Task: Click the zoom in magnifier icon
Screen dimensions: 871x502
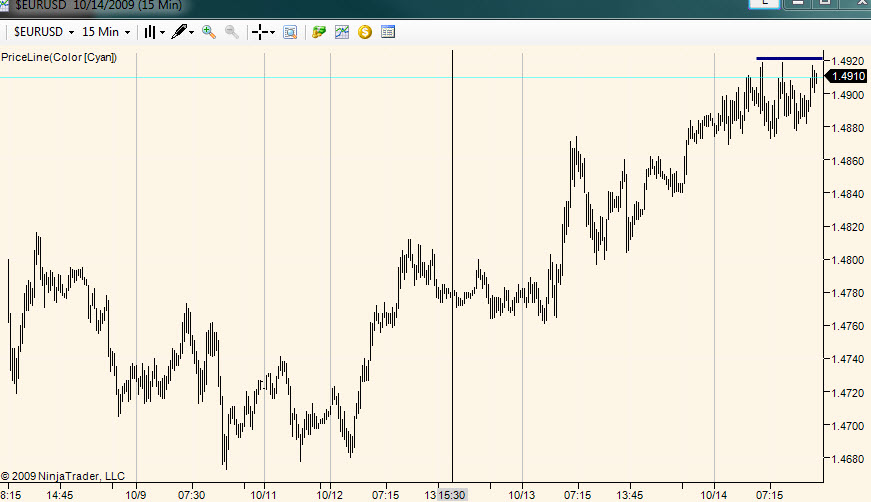Action: pyautogui.click(x=209, y=32)
